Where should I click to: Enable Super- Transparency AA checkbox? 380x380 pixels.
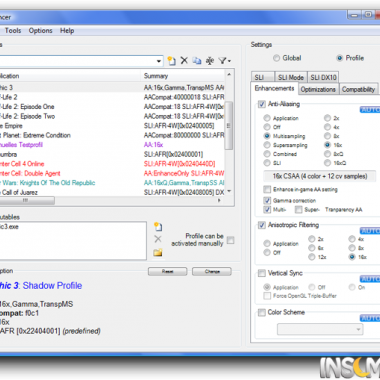(x=298, y=209)
